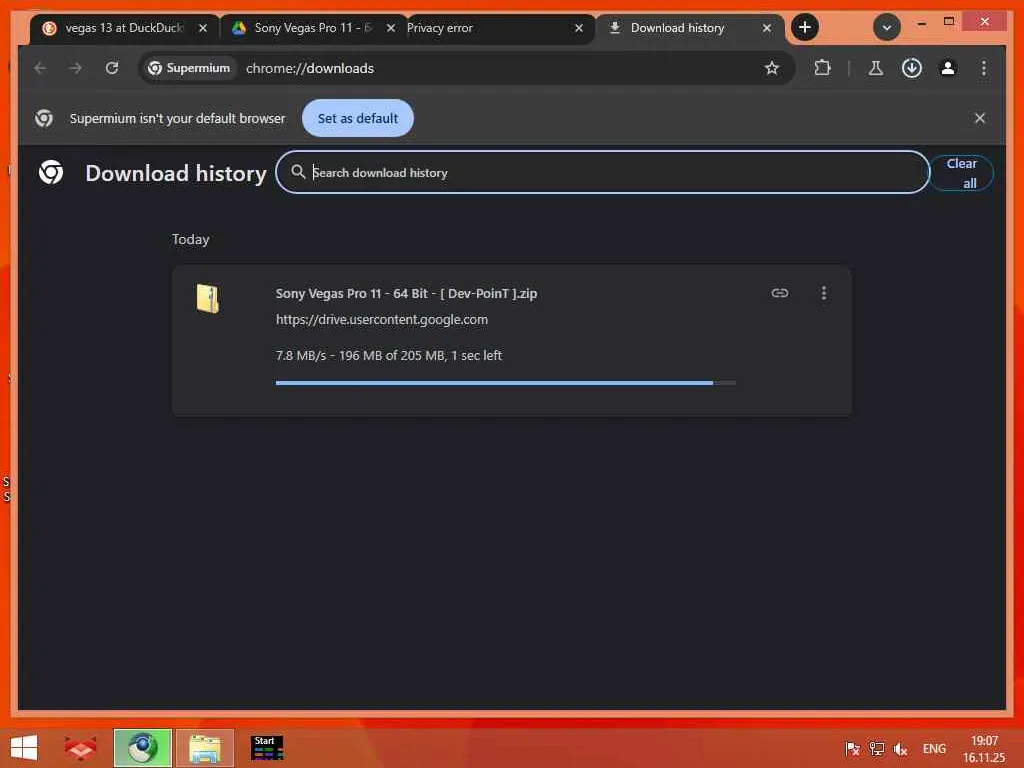Click the Today date heading
The width and height of the screenshot is (1024, 768).
[x=191, y=239]
